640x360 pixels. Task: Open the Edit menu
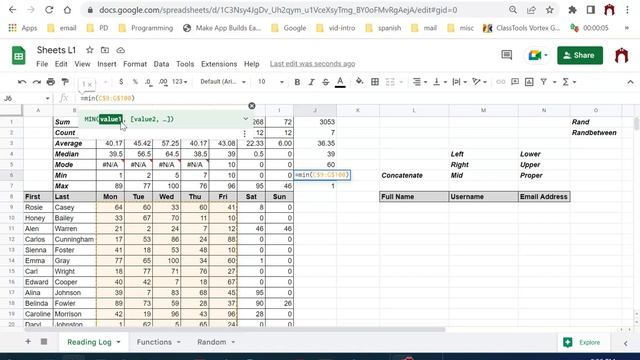61,64
